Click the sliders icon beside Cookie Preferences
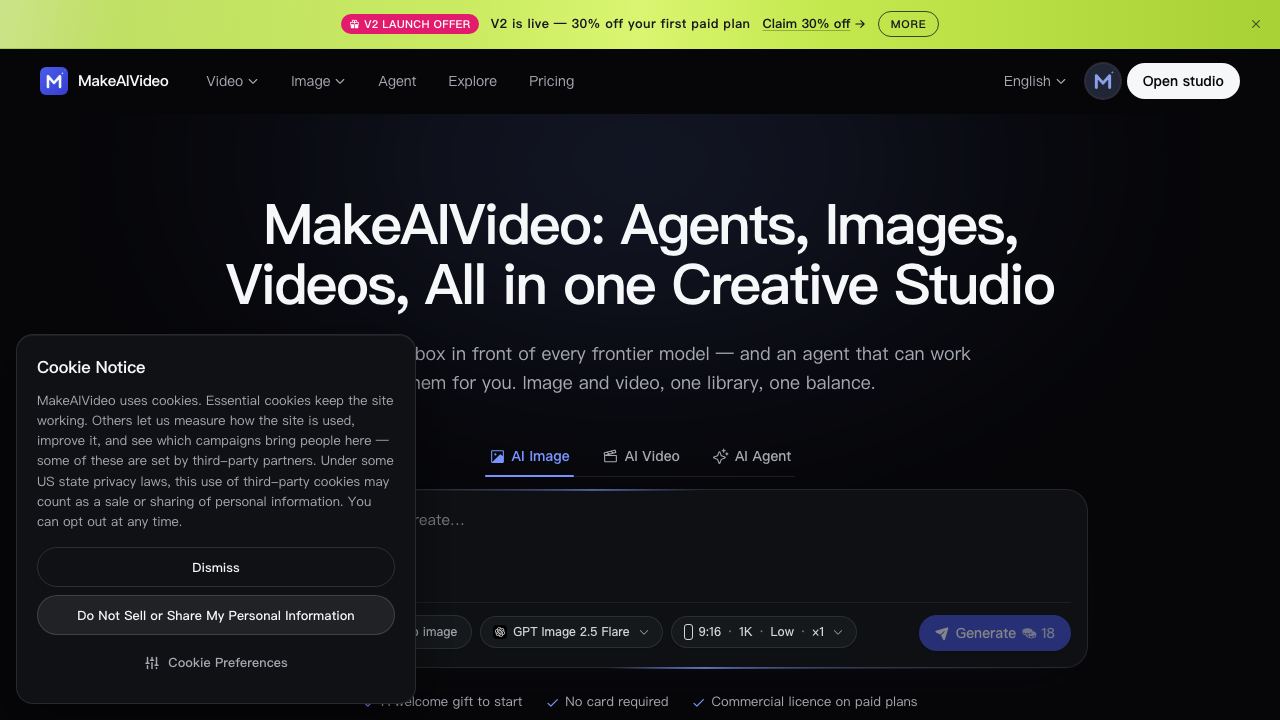The height and width of the screenshot is (720, 1280). [152, 663]
